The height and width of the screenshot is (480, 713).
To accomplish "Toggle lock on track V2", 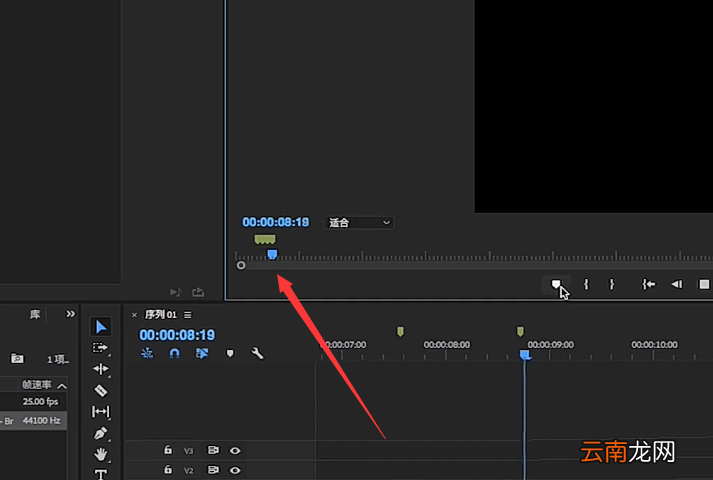I will (x=168, y=470).
